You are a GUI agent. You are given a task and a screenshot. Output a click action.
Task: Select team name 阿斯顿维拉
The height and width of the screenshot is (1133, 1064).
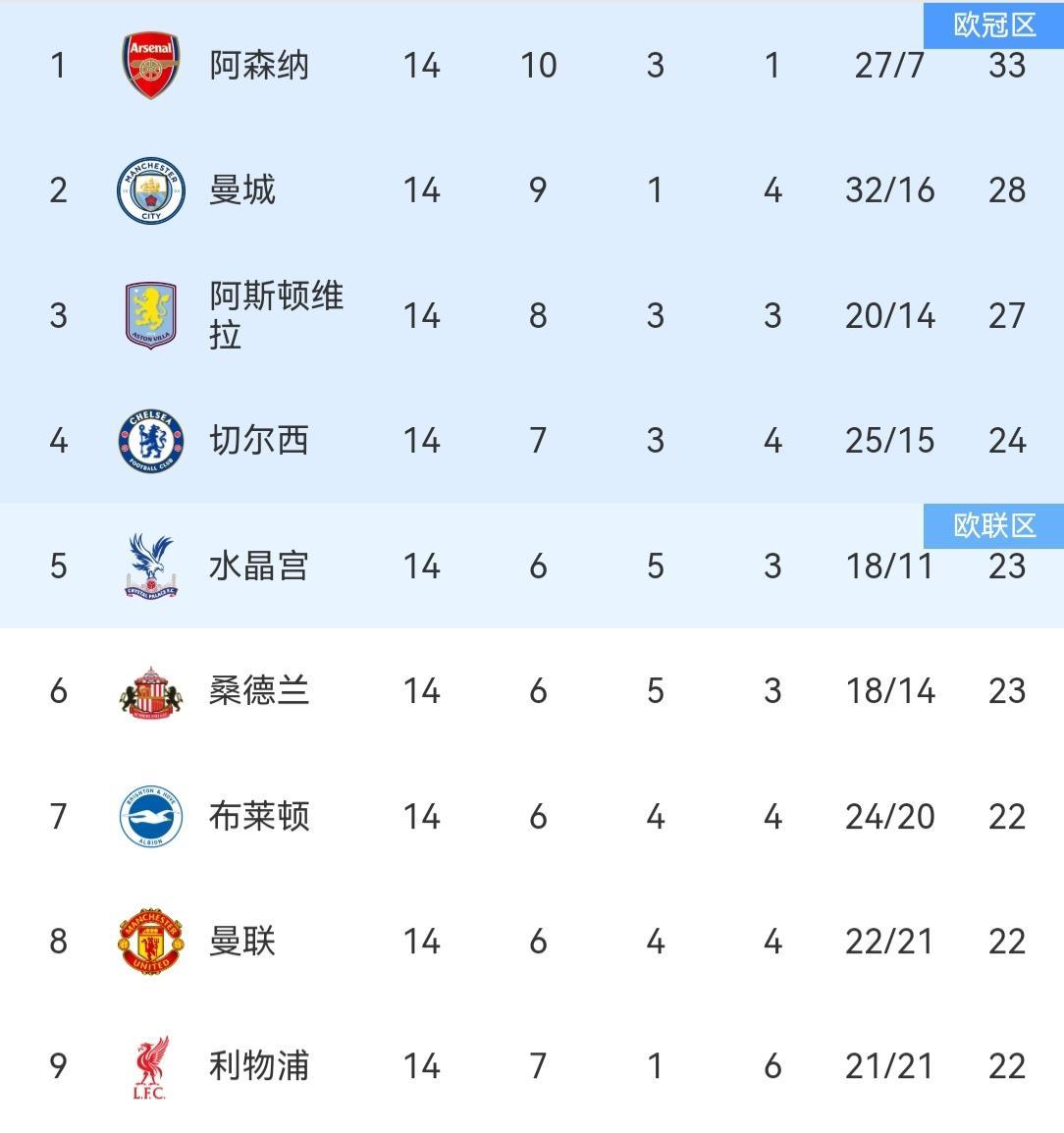click(276, 315)
